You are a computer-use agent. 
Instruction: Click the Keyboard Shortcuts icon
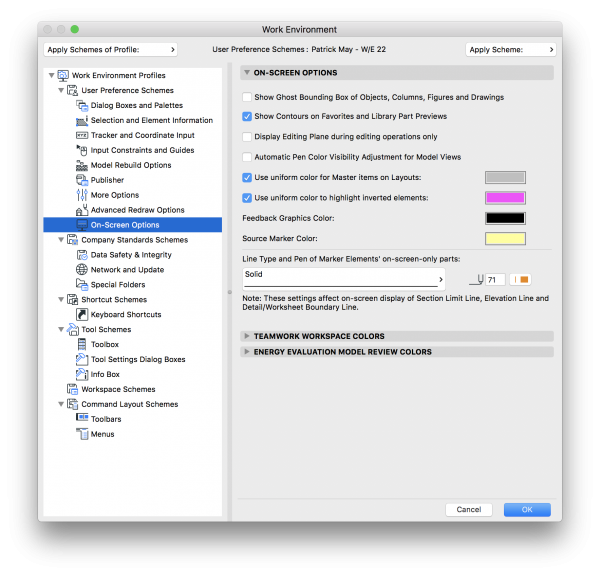(x=83, y=315)
